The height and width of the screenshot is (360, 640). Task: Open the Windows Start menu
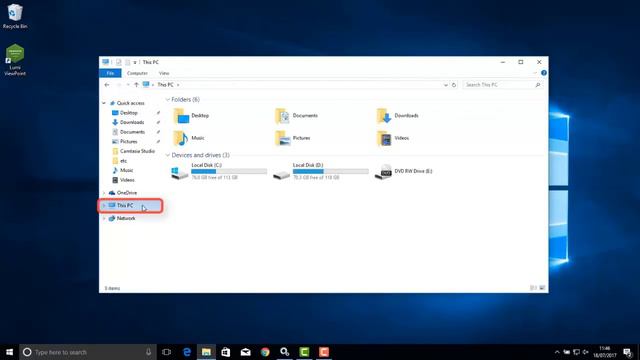pos(9,352)
